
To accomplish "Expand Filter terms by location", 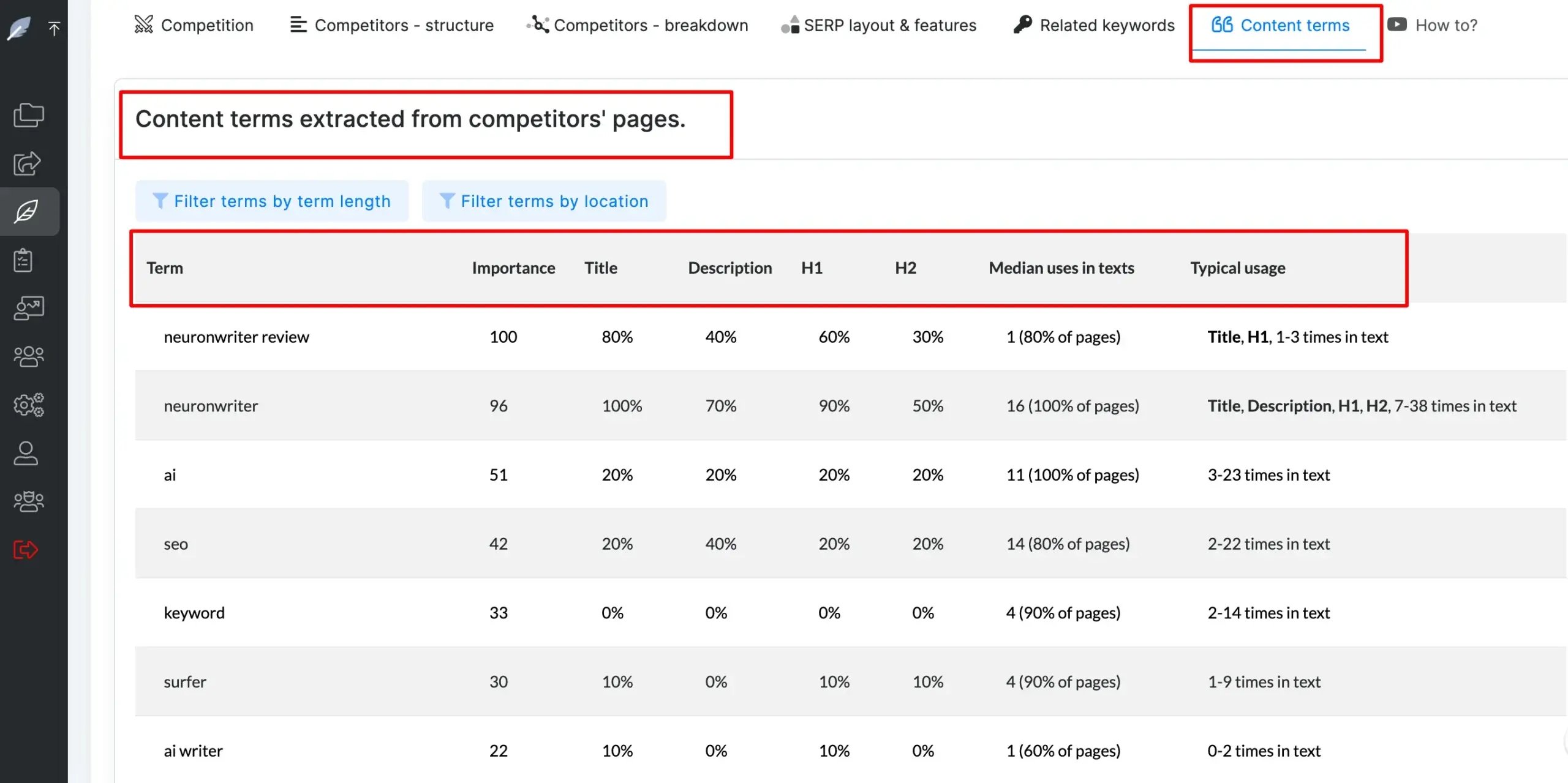I will click(x=544, y=201).
